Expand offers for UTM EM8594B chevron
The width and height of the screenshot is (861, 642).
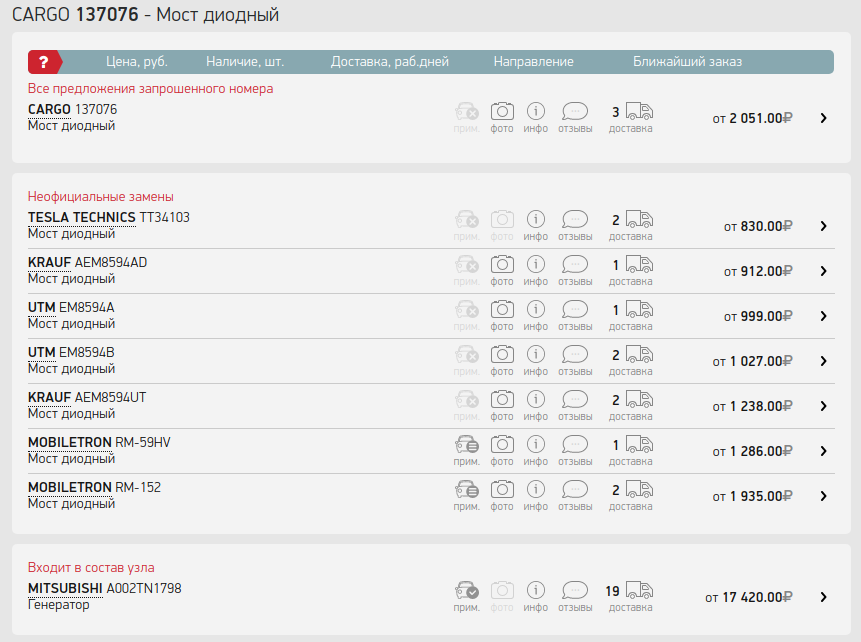pos(824,361)
